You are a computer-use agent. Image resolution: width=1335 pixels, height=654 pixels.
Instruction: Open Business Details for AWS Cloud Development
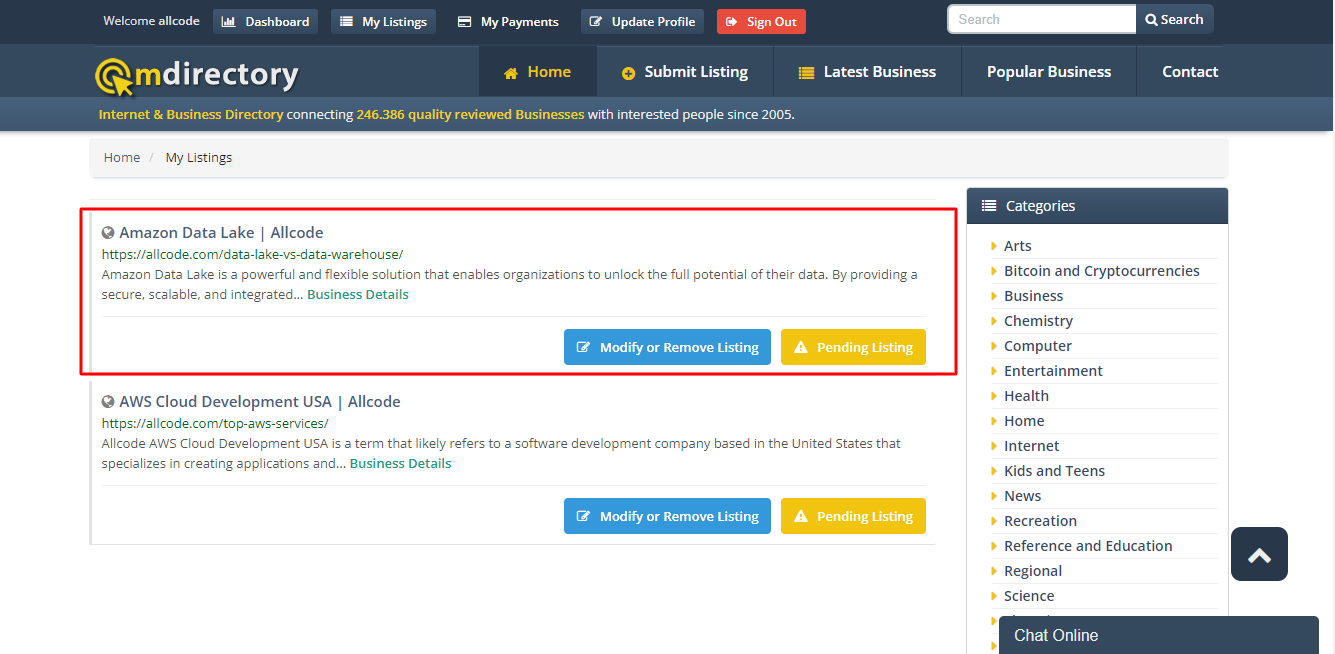pos(401,463)
